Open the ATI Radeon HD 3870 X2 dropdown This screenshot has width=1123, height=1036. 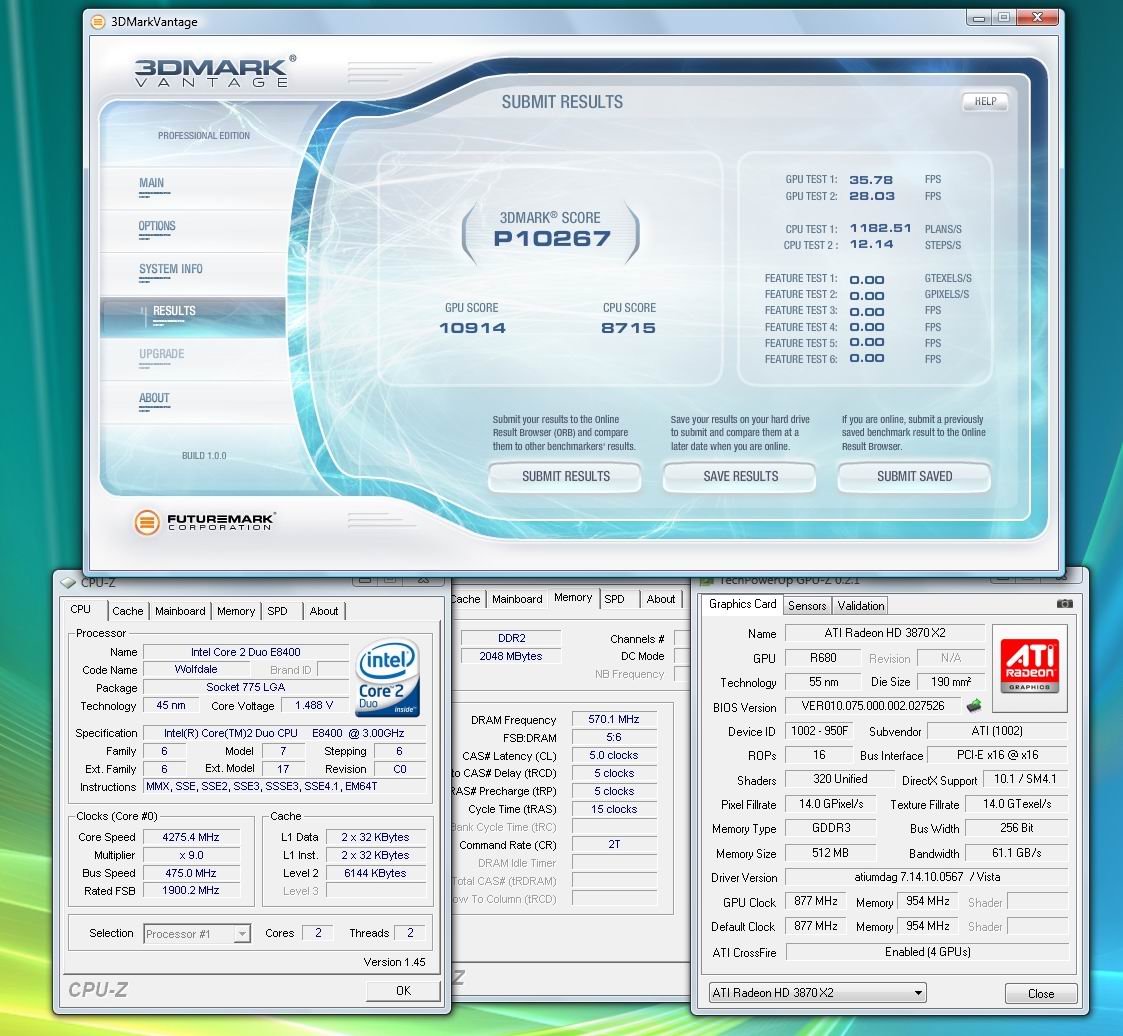[817, 992]
